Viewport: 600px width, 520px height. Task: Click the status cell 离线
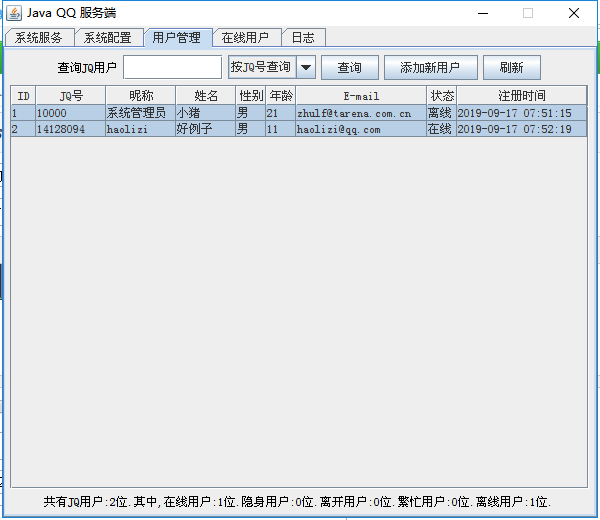(x=442, y=113)
